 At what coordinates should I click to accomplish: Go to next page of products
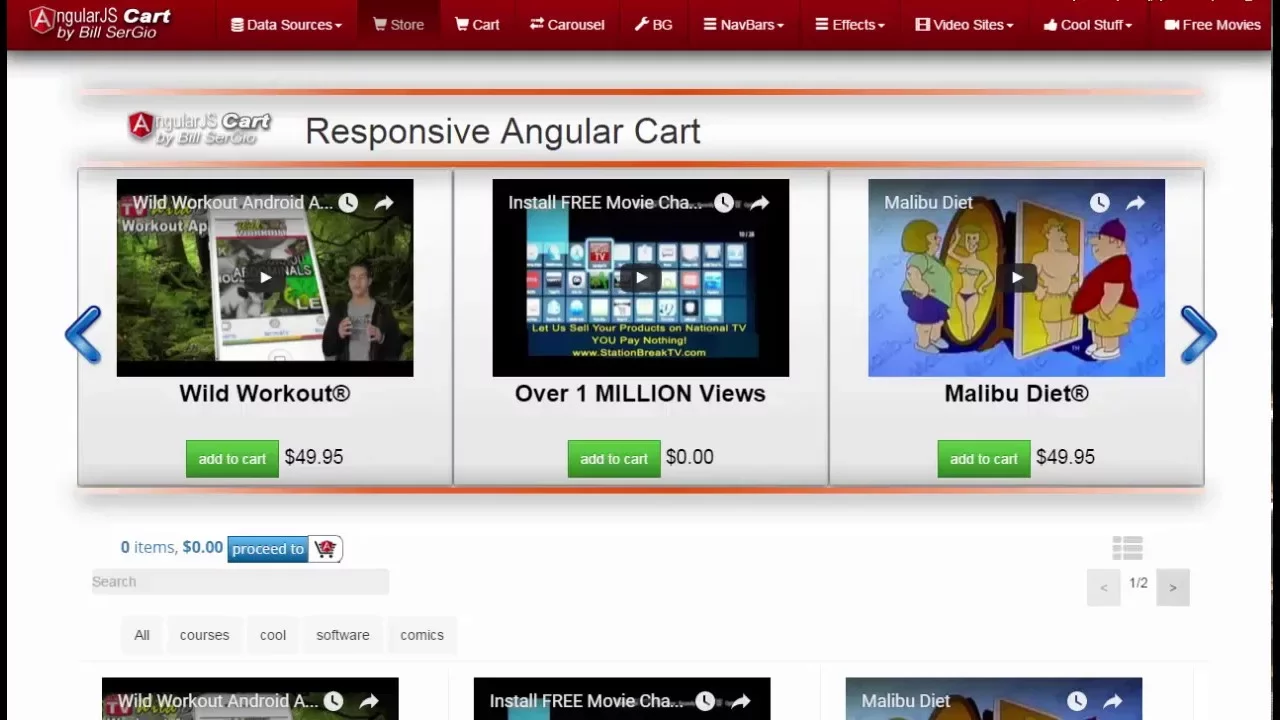1173,587
